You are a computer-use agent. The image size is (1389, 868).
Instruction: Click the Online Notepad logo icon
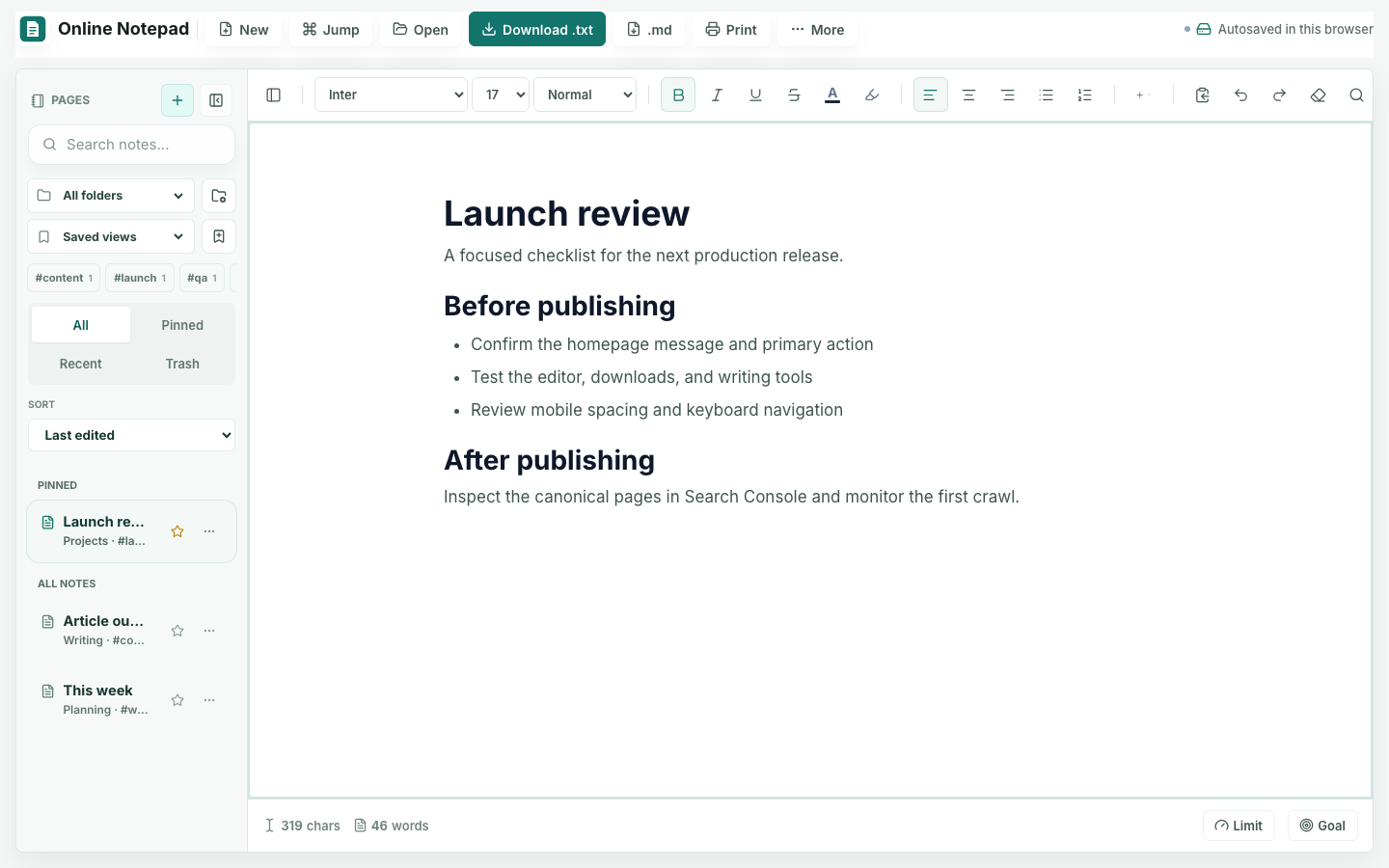(x=33, y=29)
